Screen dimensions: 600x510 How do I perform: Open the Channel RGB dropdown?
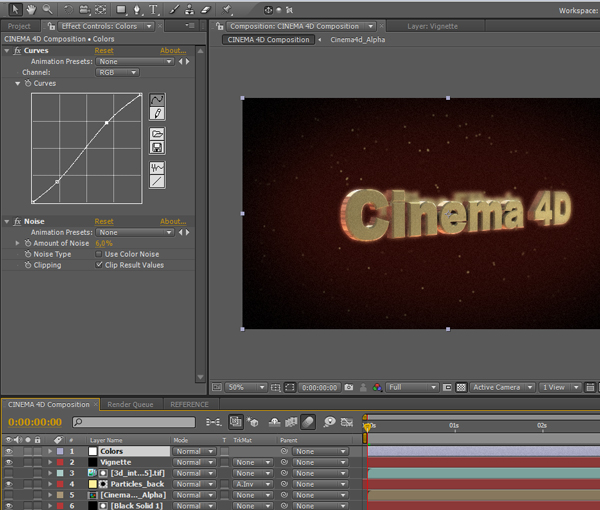click(x=117, y=72)
